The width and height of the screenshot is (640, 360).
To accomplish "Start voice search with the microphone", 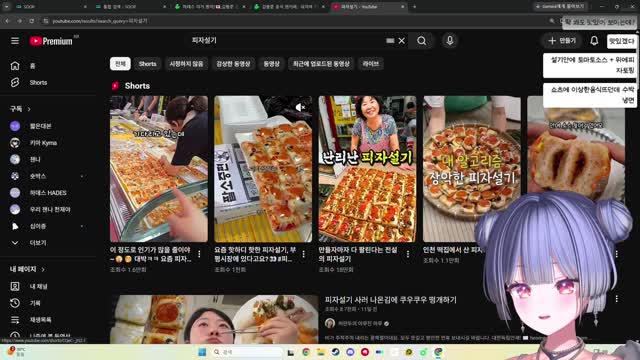I will (x=450, y=41).
